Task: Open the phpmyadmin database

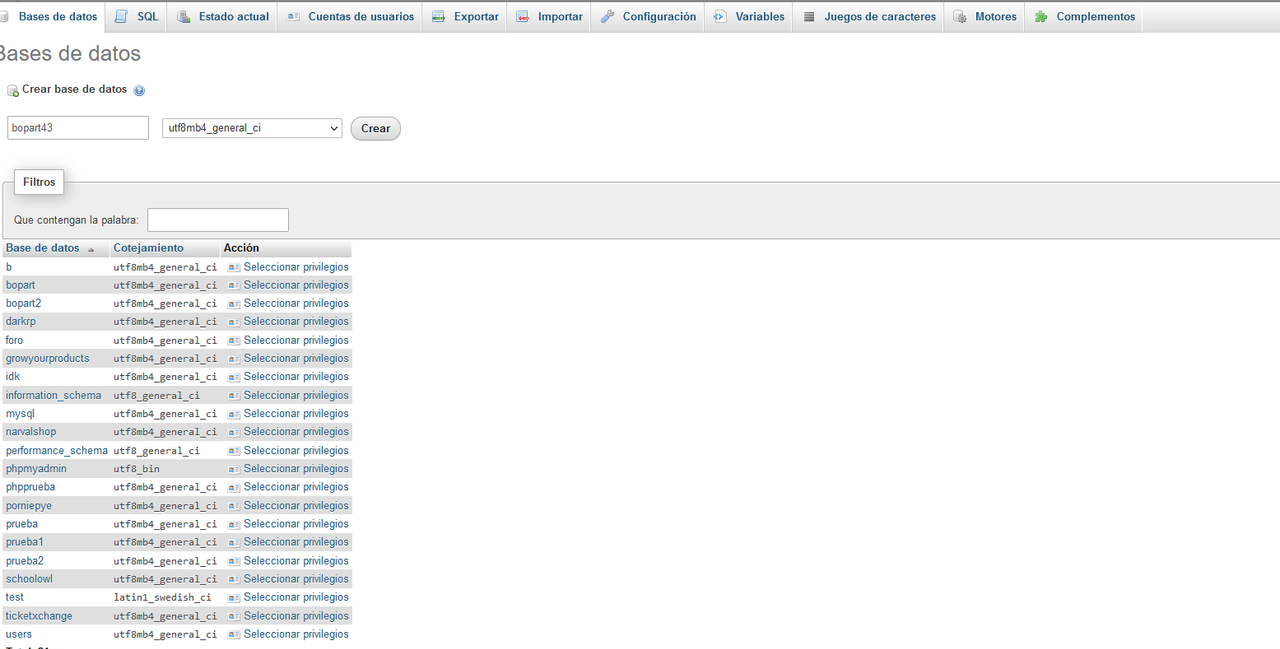Action: tap(36, 468)
